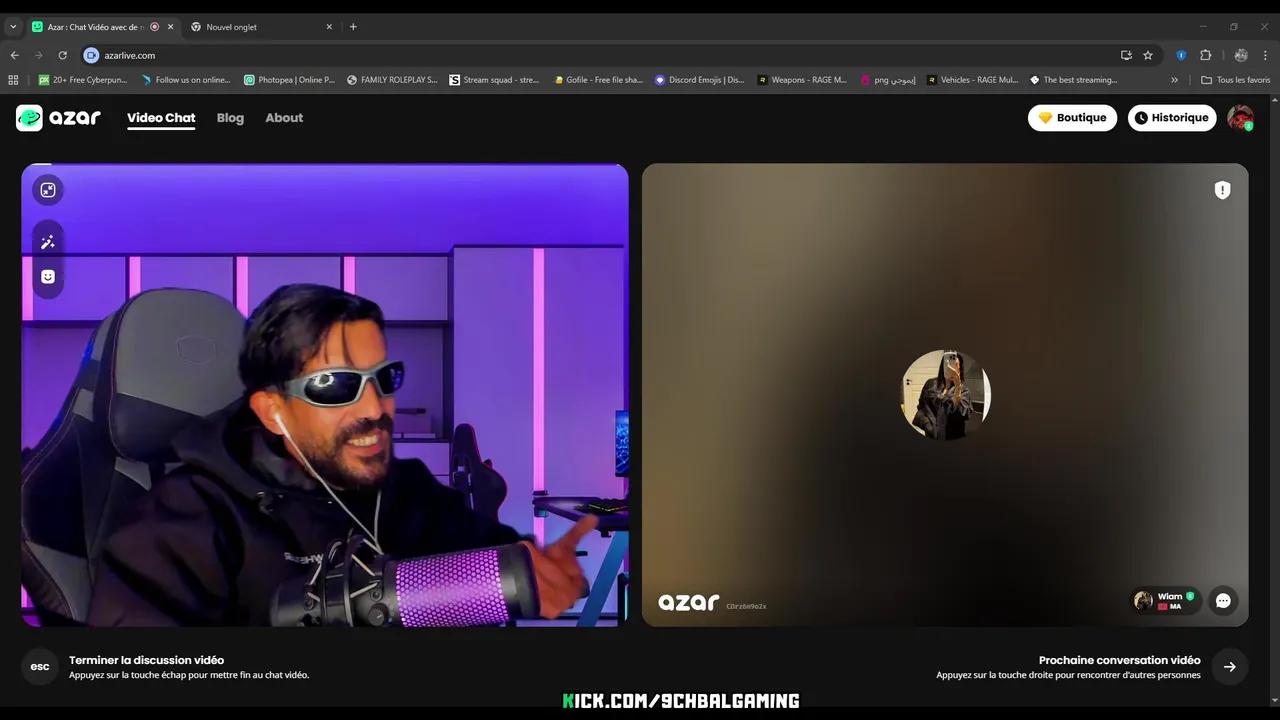Switch to the Video Chat tab
The height and width of the screenshot is (720, 1280).
pyautogui.click(x=161, y=117)
